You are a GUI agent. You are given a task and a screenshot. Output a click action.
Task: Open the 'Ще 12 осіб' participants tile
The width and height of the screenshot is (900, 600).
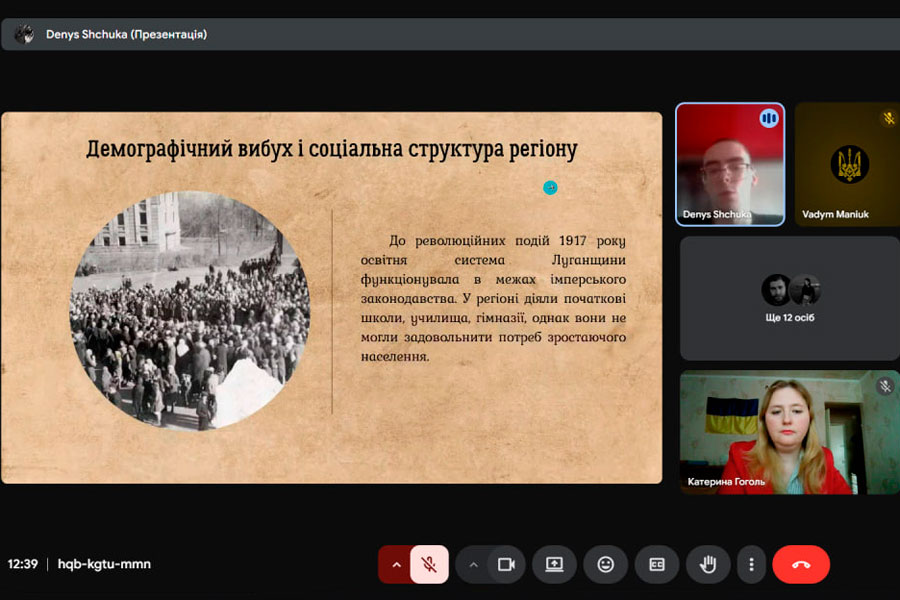[790, 299]
